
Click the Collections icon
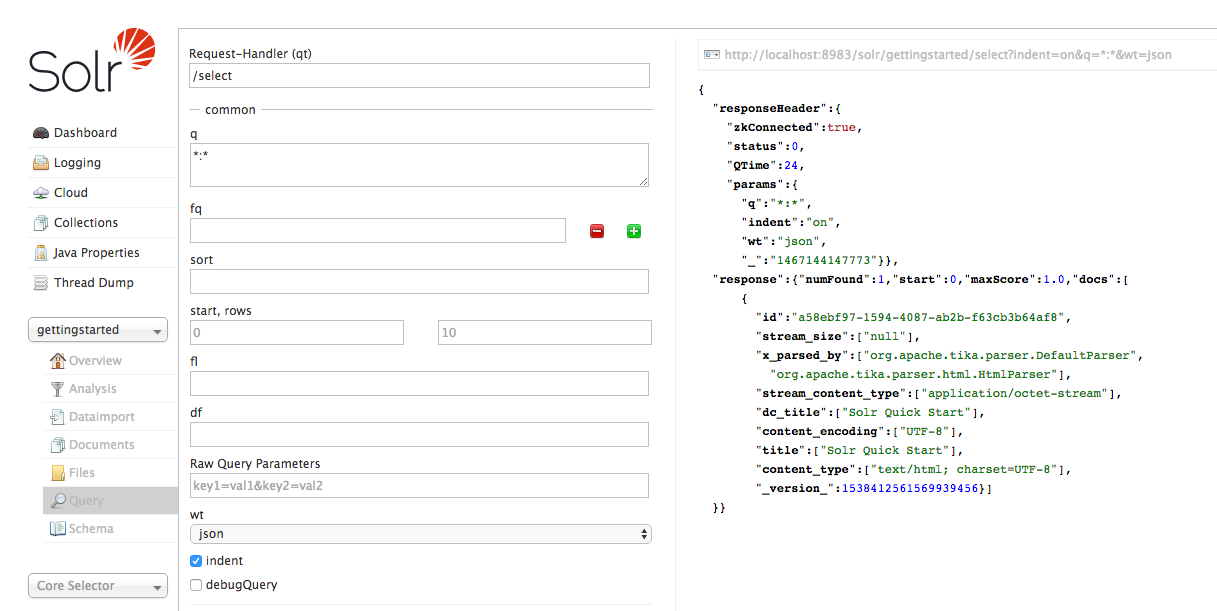tap(41, 223)
